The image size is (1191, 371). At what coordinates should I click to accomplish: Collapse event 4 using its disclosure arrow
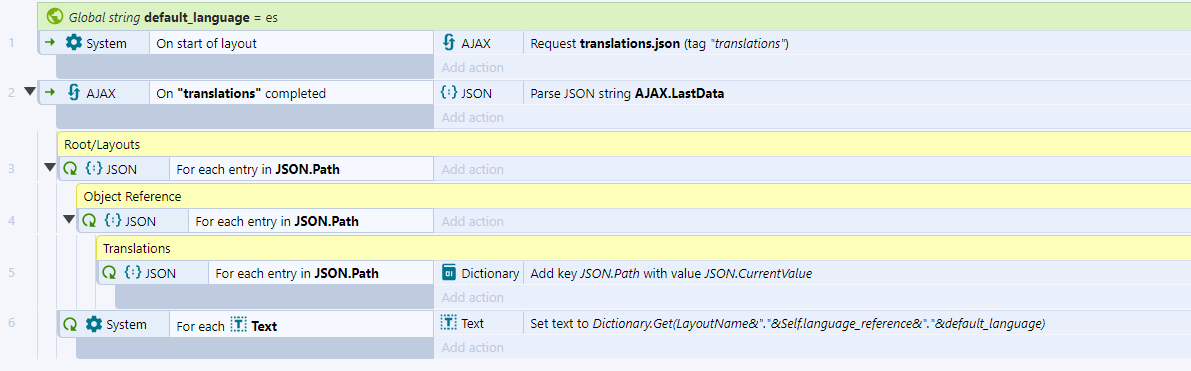coord(69,220)
